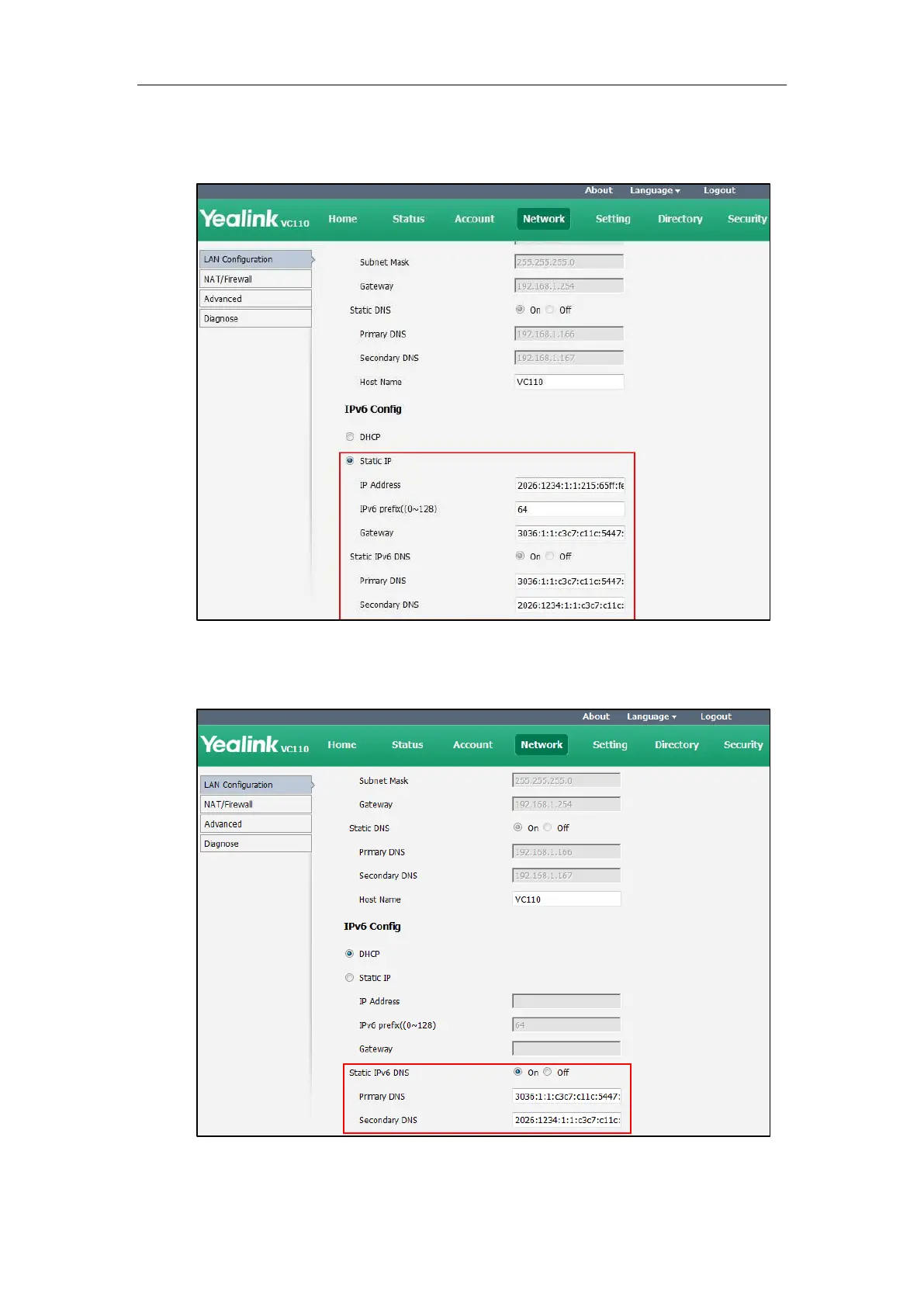The image size is (924, 1307).
Task: Click IPv6 IP Address field starting 2026:1234
Action: (x=569, y=485)
